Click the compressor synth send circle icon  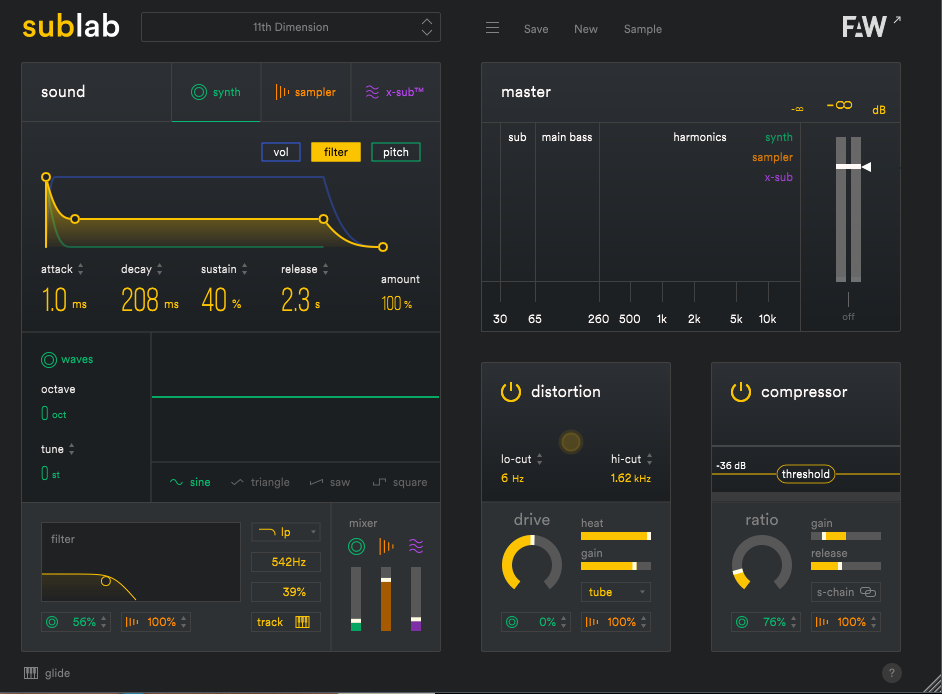742,622
